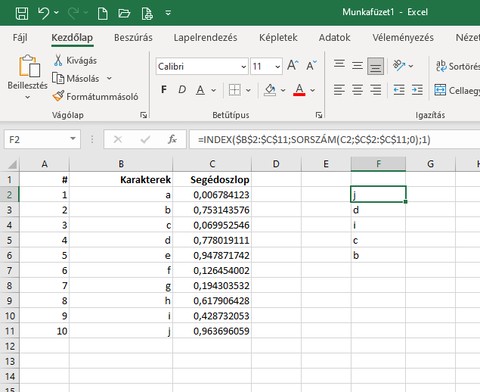The image size is (480, 392).
Task: Select row 5 header
Action: 10,240
